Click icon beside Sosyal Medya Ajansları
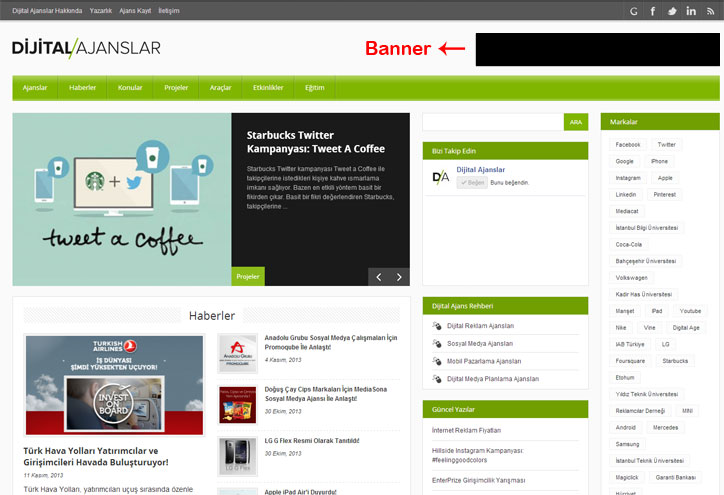 [437, 344]
